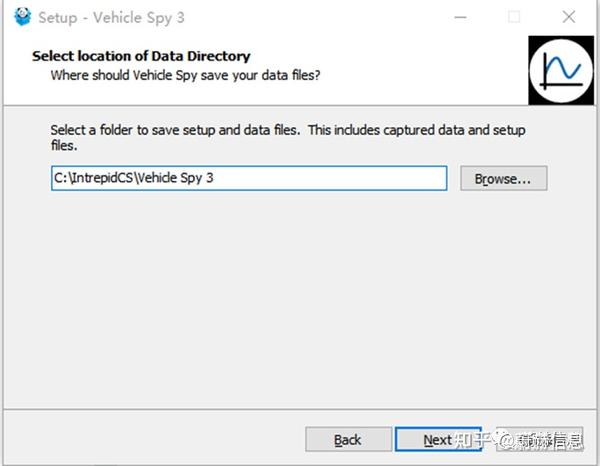Click the greyed-out maximize button
This screenshot has width=600, height=466.
coord(514,17)
